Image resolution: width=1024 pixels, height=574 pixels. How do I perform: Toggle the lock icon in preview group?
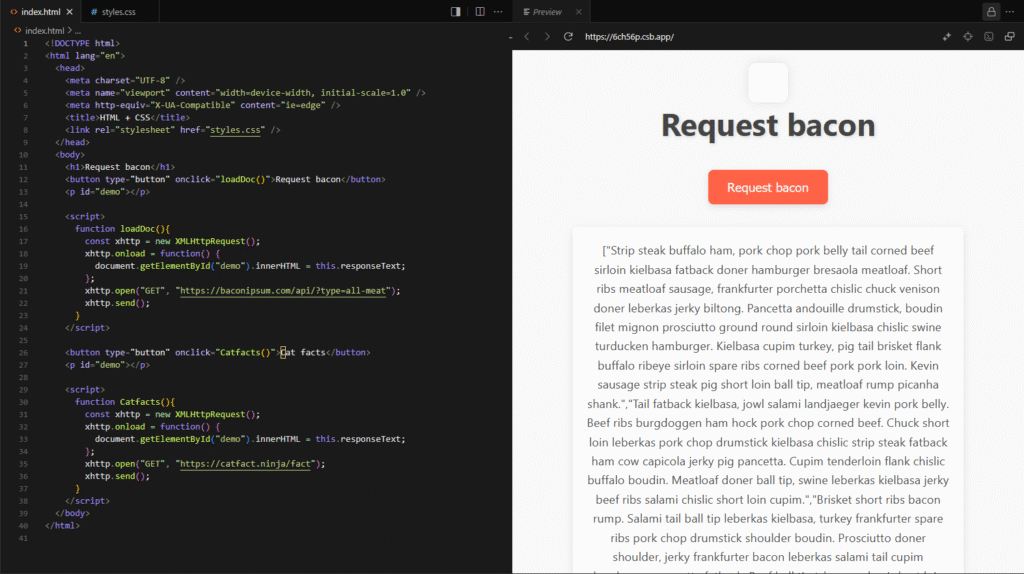[991, 12]
